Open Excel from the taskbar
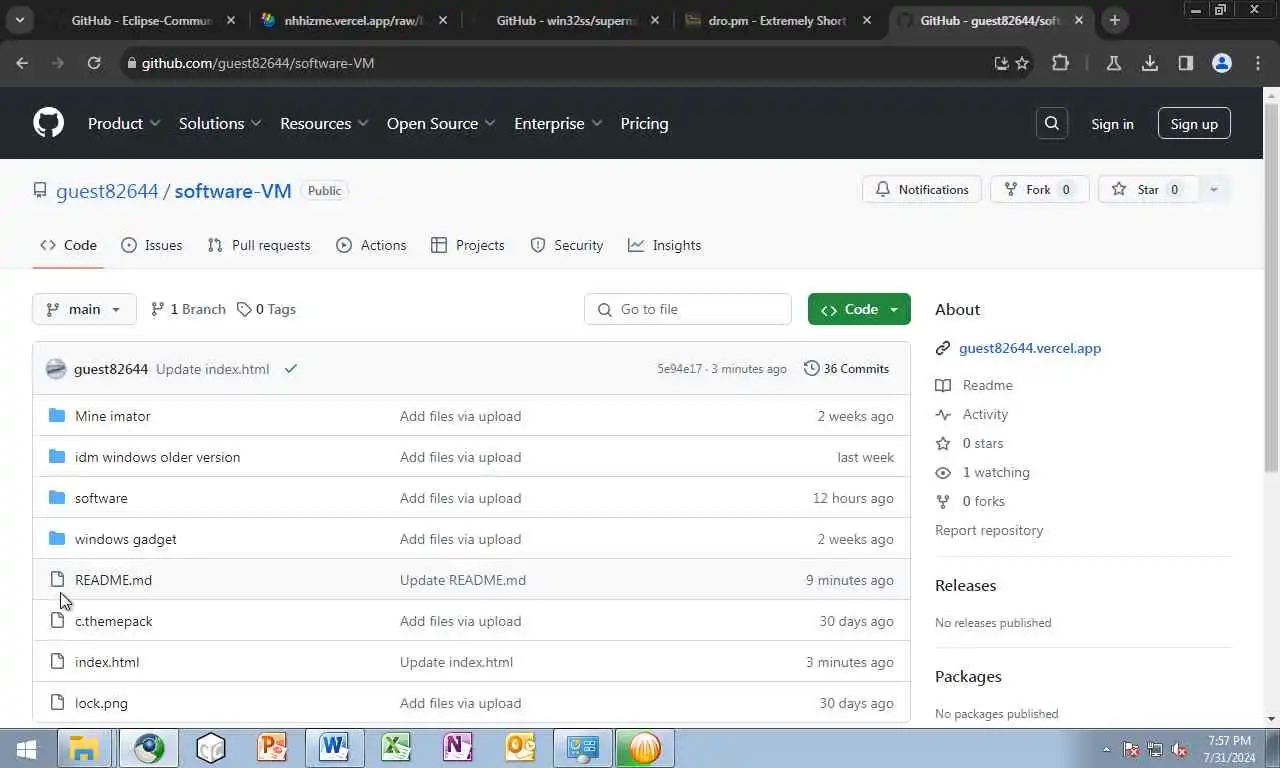 pyautogui.click(x=396, y=748)
